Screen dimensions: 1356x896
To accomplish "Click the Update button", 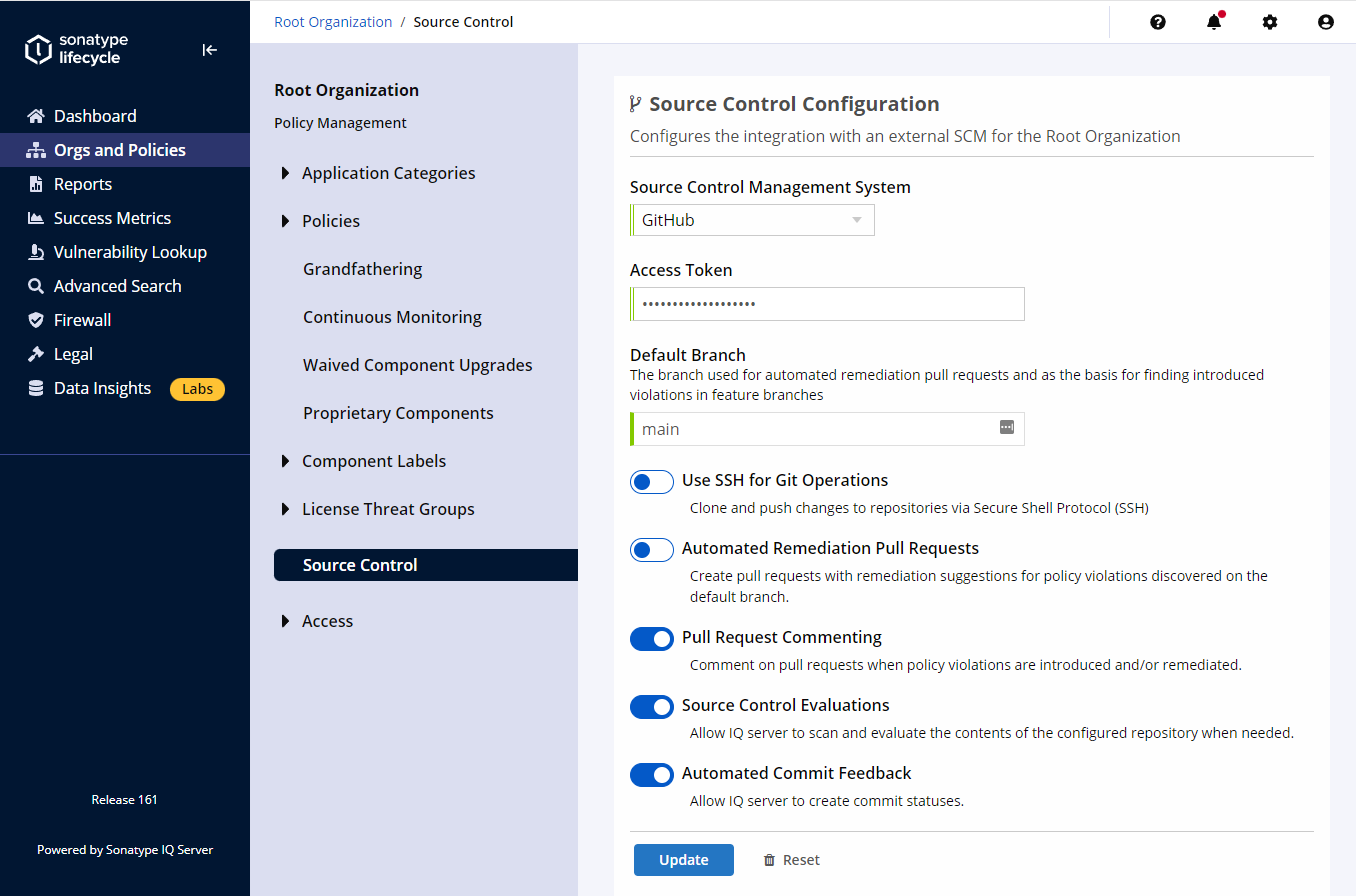I will [x=684, y=860].
